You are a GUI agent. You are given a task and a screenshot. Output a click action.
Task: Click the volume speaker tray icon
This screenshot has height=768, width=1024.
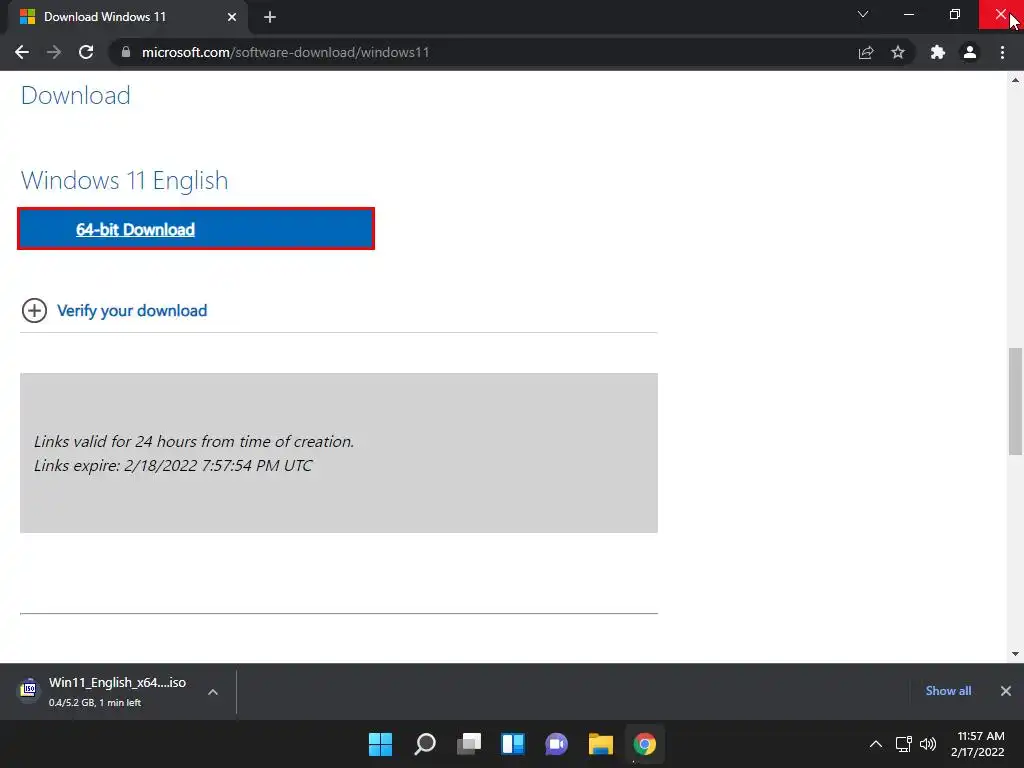927,744
